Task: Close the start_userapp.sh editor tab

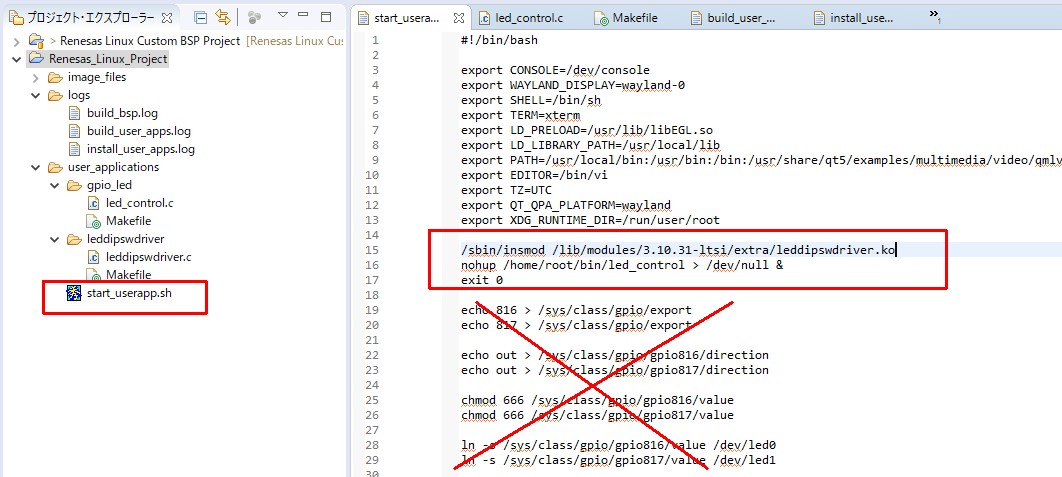Action: pos(457,18)
